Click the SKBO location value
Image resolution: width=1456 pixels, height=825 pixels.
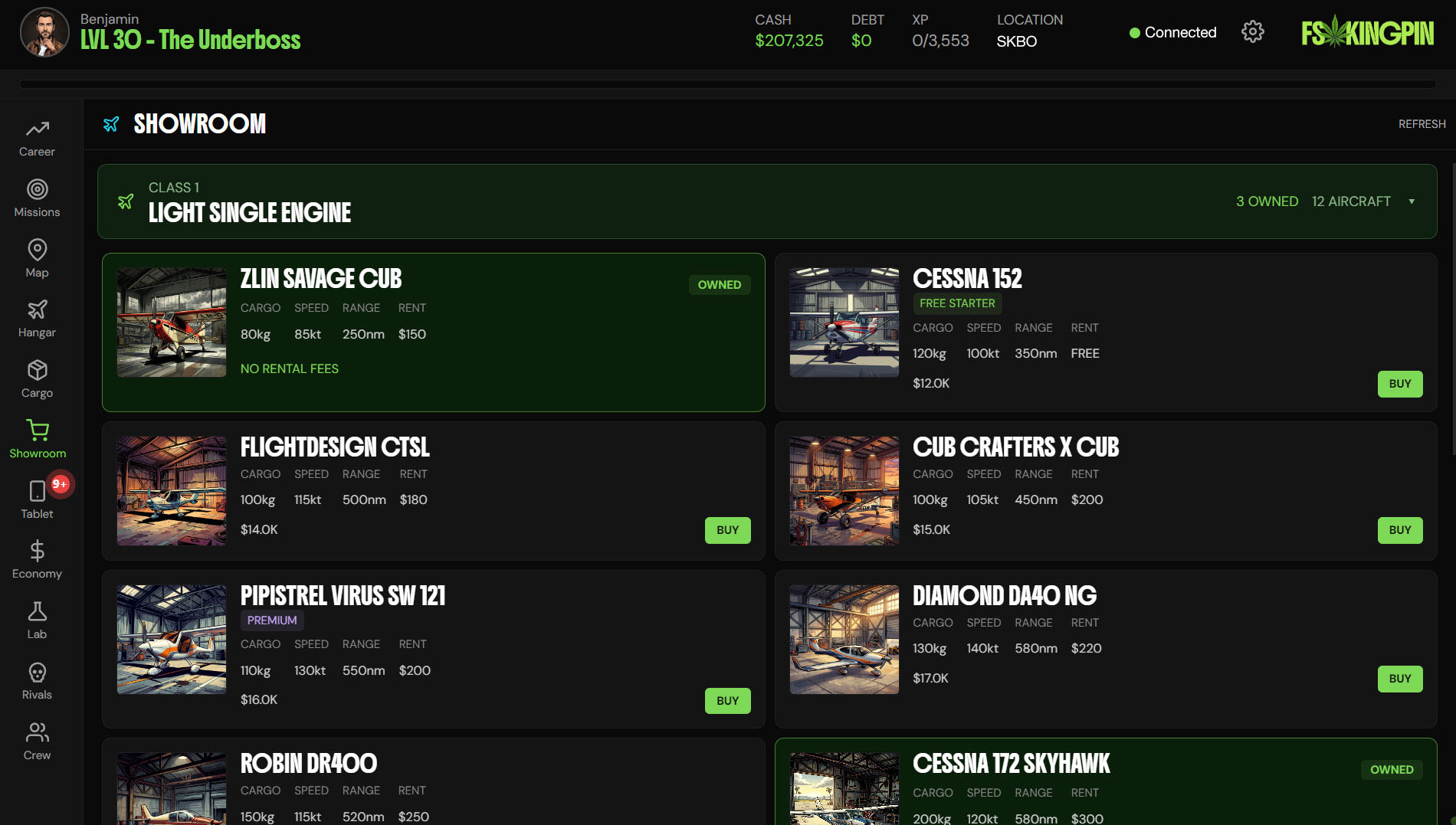(x=1017, y=41)
